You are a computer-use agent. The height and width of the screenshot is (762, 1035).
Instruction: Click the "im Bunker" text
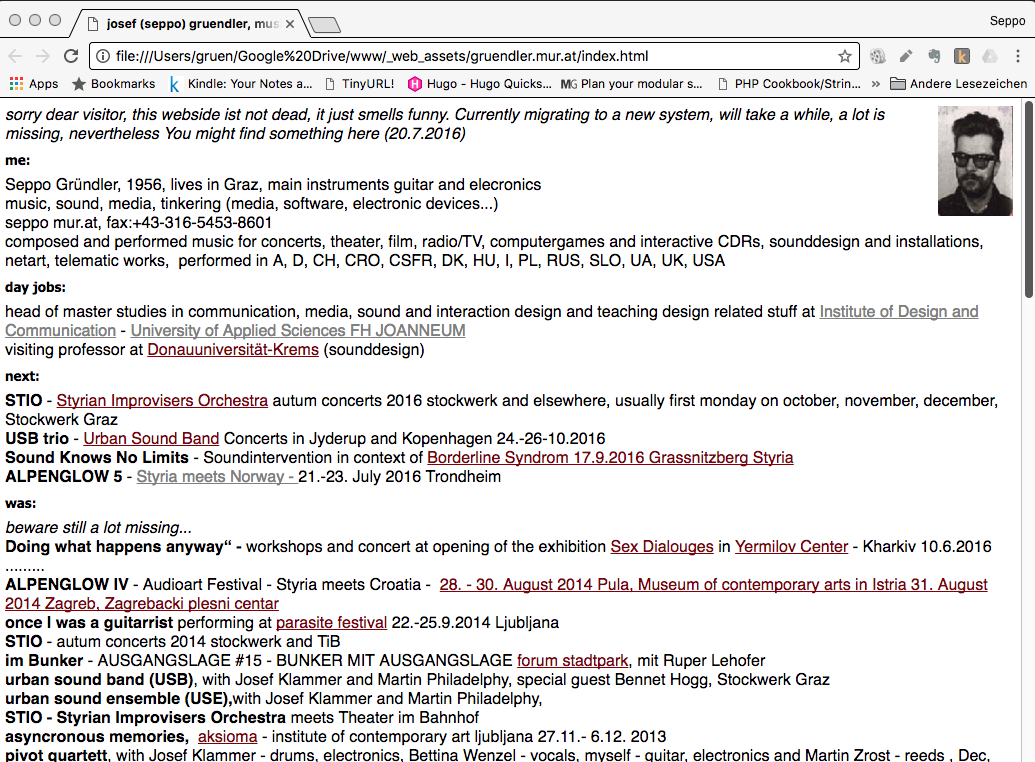pos(44,660)
